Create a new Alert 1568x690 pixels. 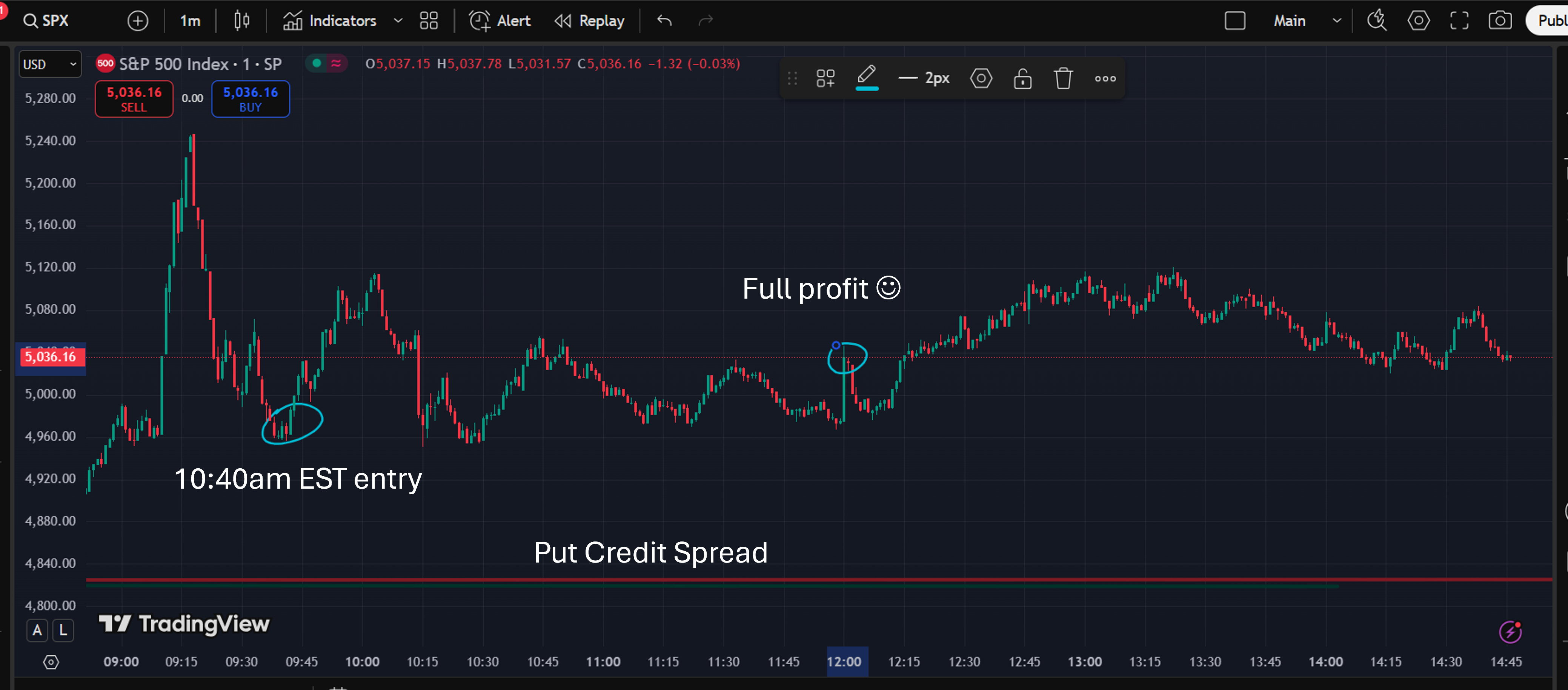tap(500, 21)
